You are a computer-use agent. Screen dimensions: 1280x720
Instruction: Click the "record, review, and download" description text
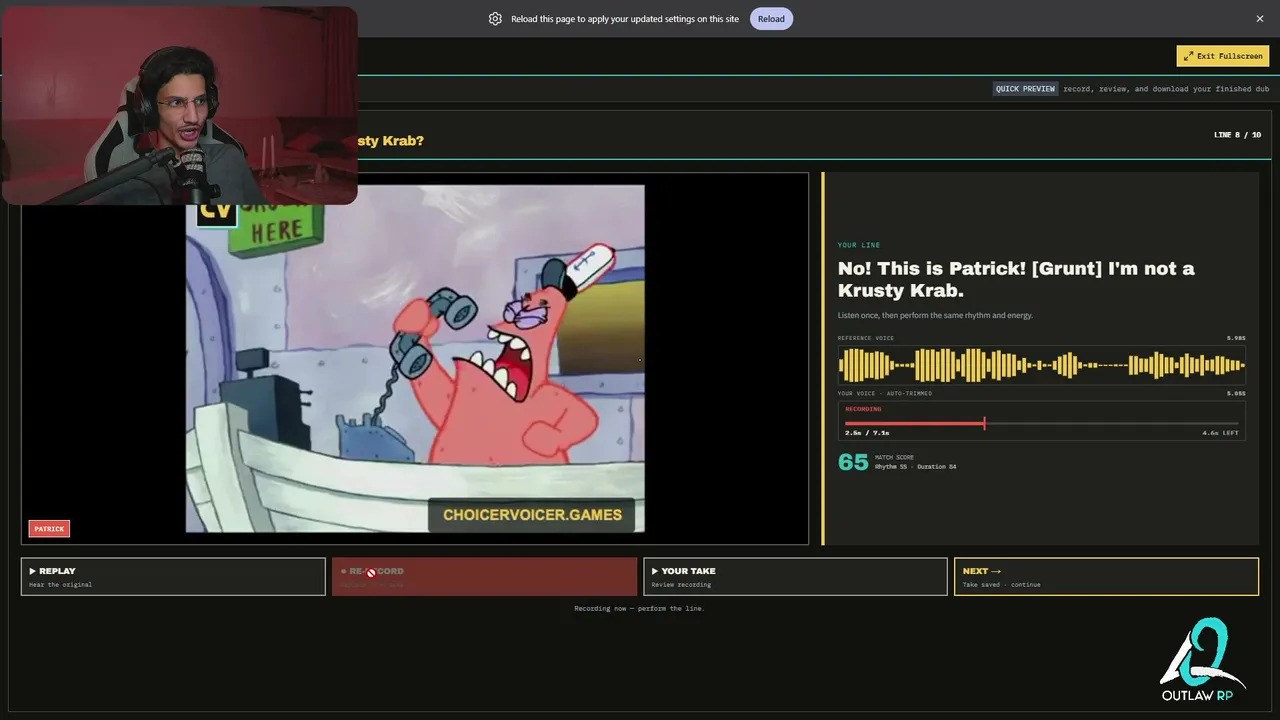(x=1166, y=89)
